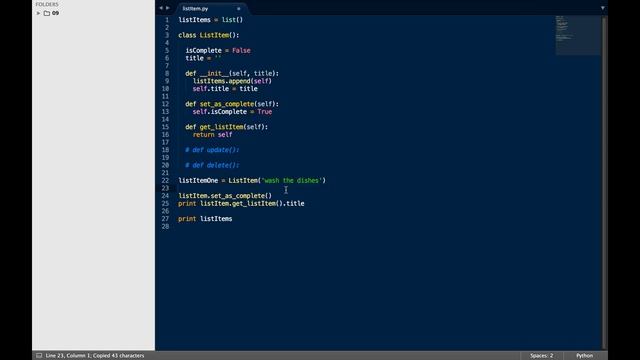
Task: Click 'isComplete = False' line
Action: [218, 50]
